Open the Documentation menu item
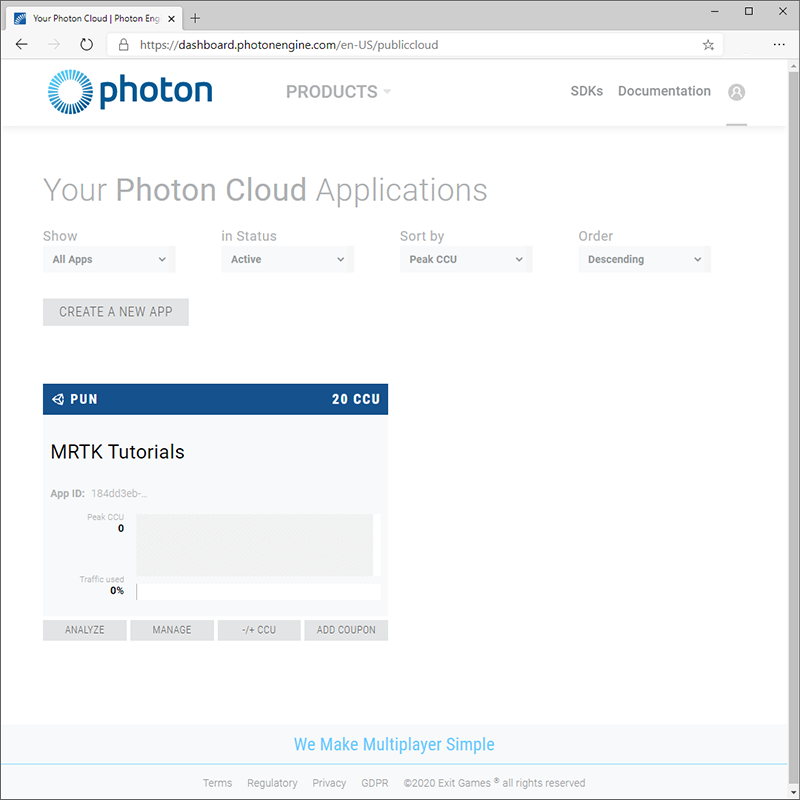This screenshot has height=800, width=800. [664, 91]
